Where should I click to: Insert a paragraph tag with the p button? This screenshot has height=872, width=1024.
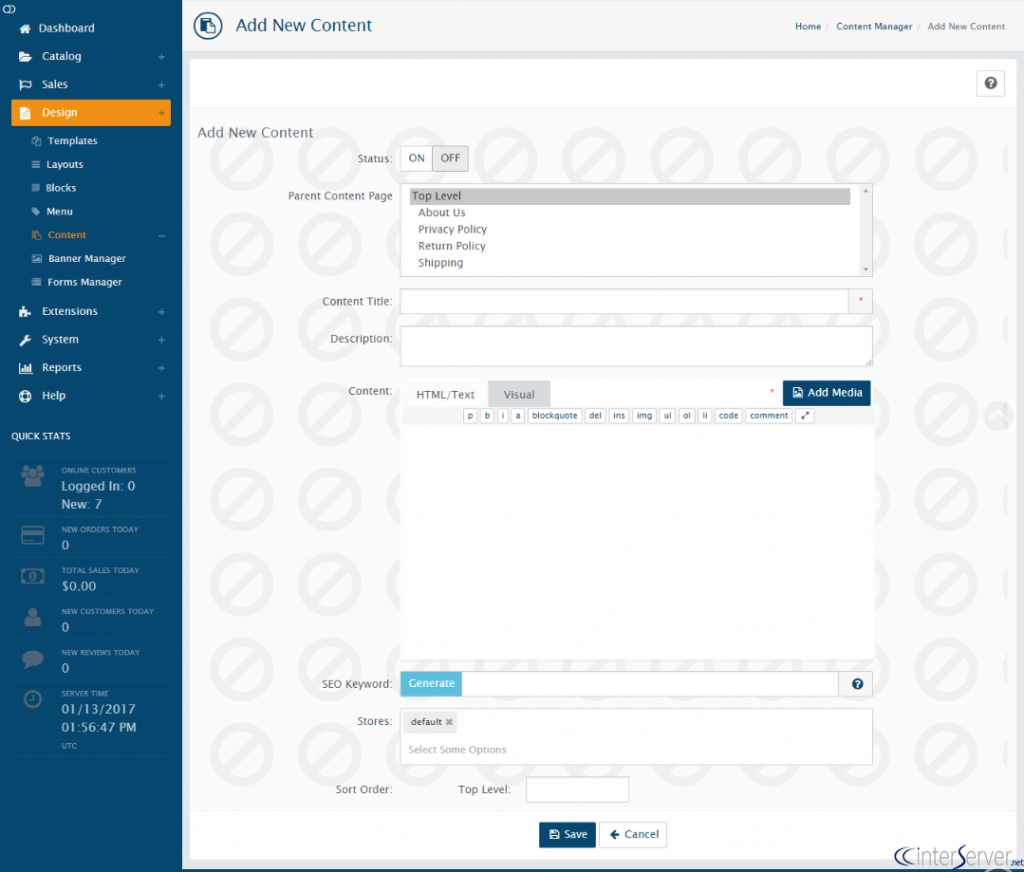tap(470, 415)
